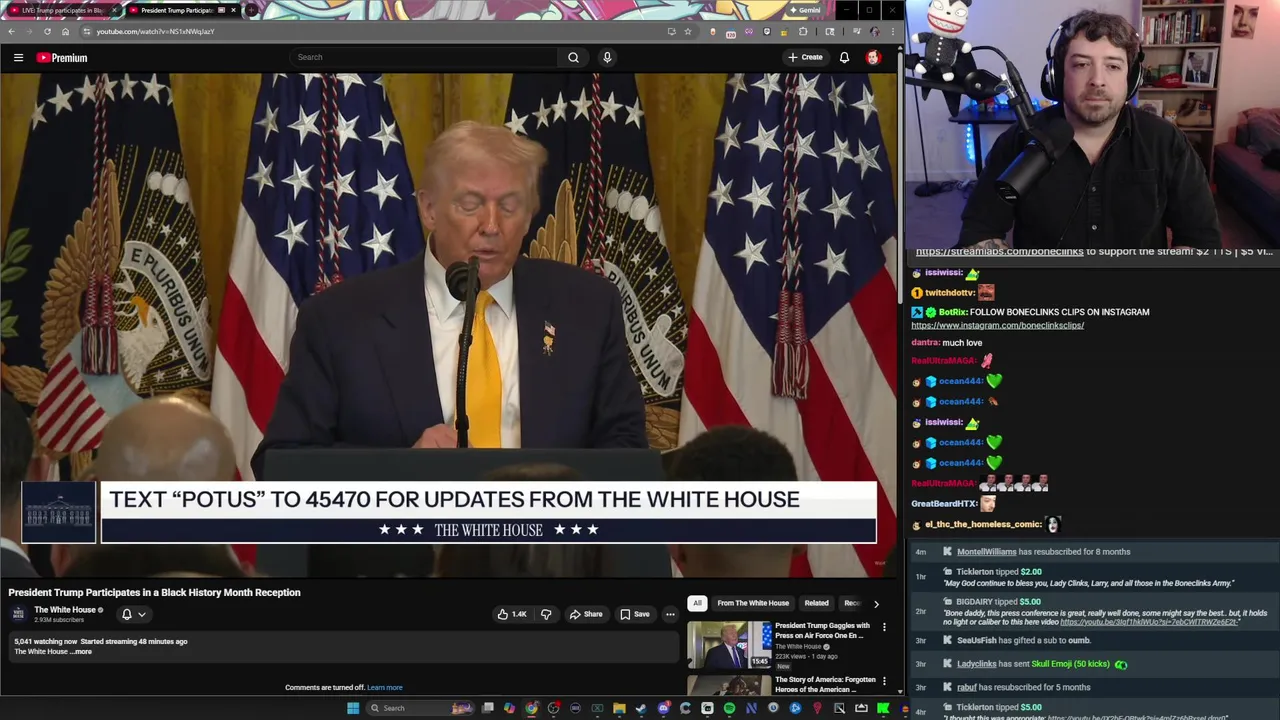The width and height of the screenshot is (1280, 720).
Task: Click the live video player
Action: [448, 325]
